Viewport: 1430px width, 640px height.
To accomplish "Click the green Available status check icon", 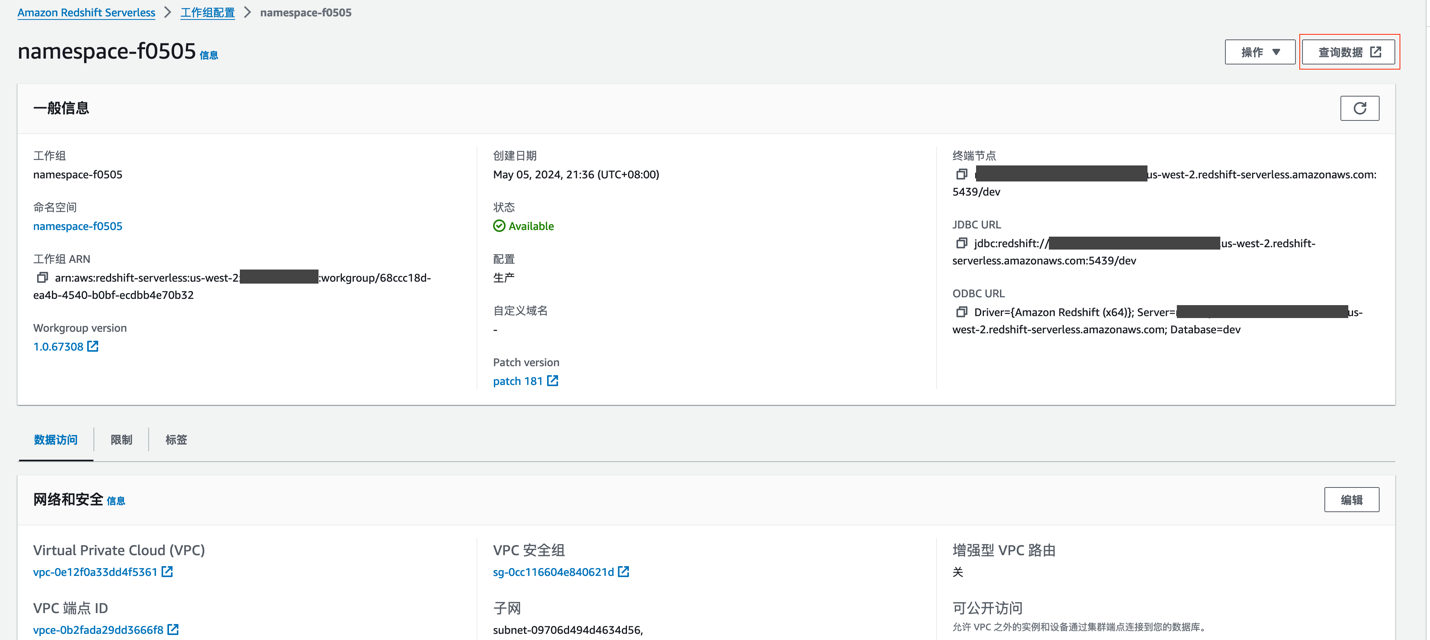I will [x=499, y=226].
